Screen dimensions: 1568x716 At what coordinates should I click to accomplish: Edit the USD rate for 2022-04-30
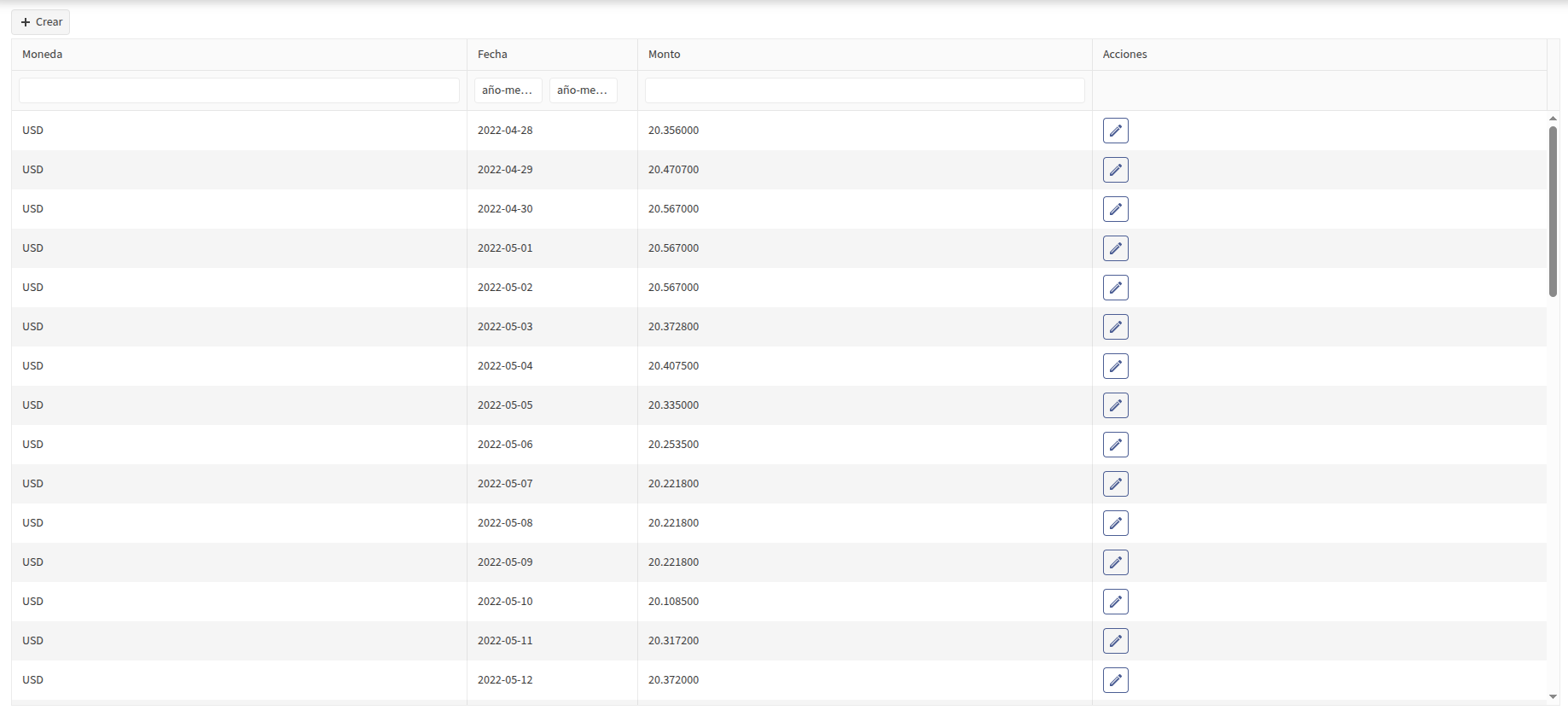click(x=1115, y=209)
